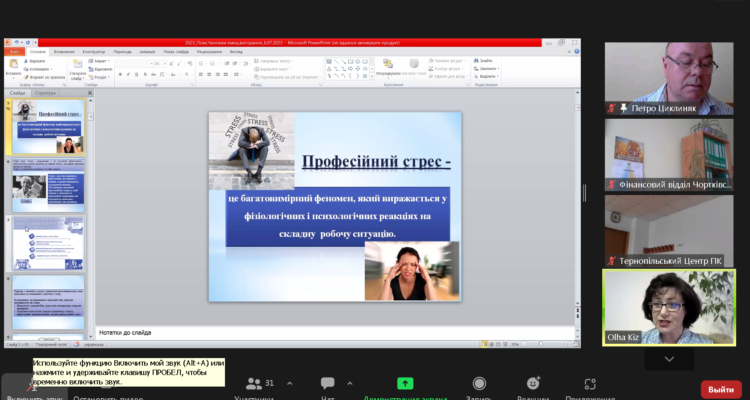750x400 pixels.
Task: Click the Quick Styles (Експрес-стилі) icon
Action: click(x=414, y=63)
